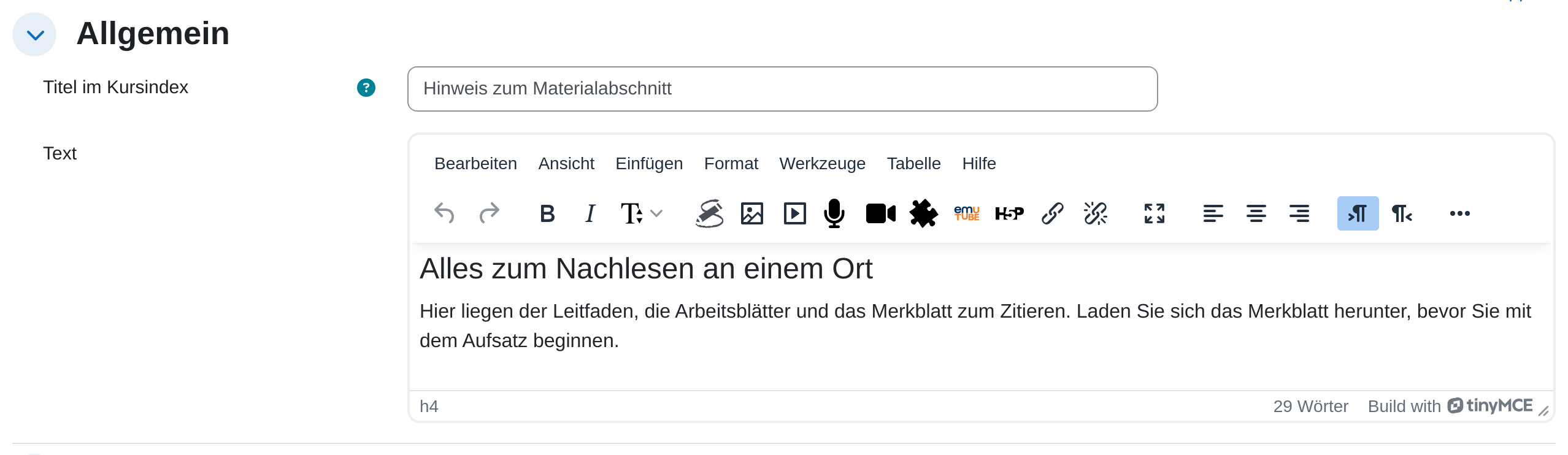Viewport: 1568px width, 455px height.
Task: Click the editor resize handle
Action: (1544, 411)
